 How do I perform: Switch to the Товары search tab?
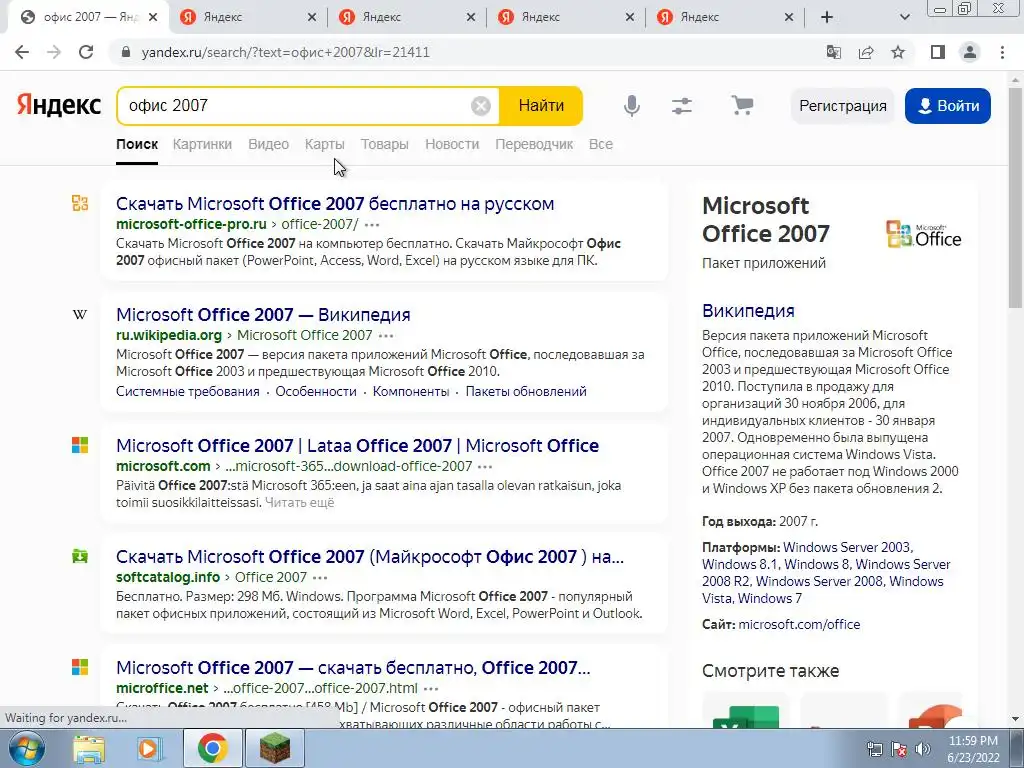[385, 144]
